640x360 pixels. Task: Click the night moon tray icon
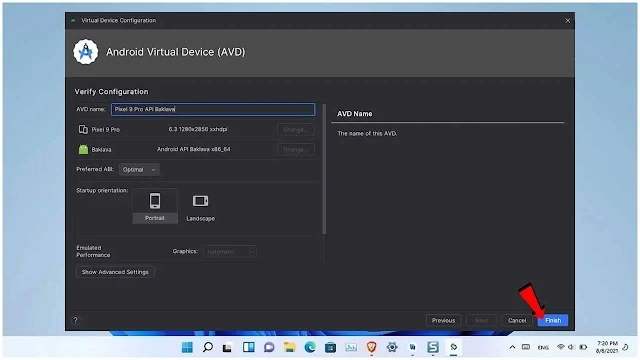(625, 347)
